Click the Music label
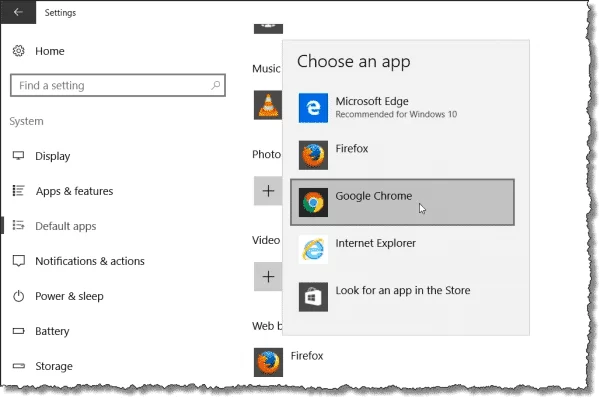 click(266, 69)
